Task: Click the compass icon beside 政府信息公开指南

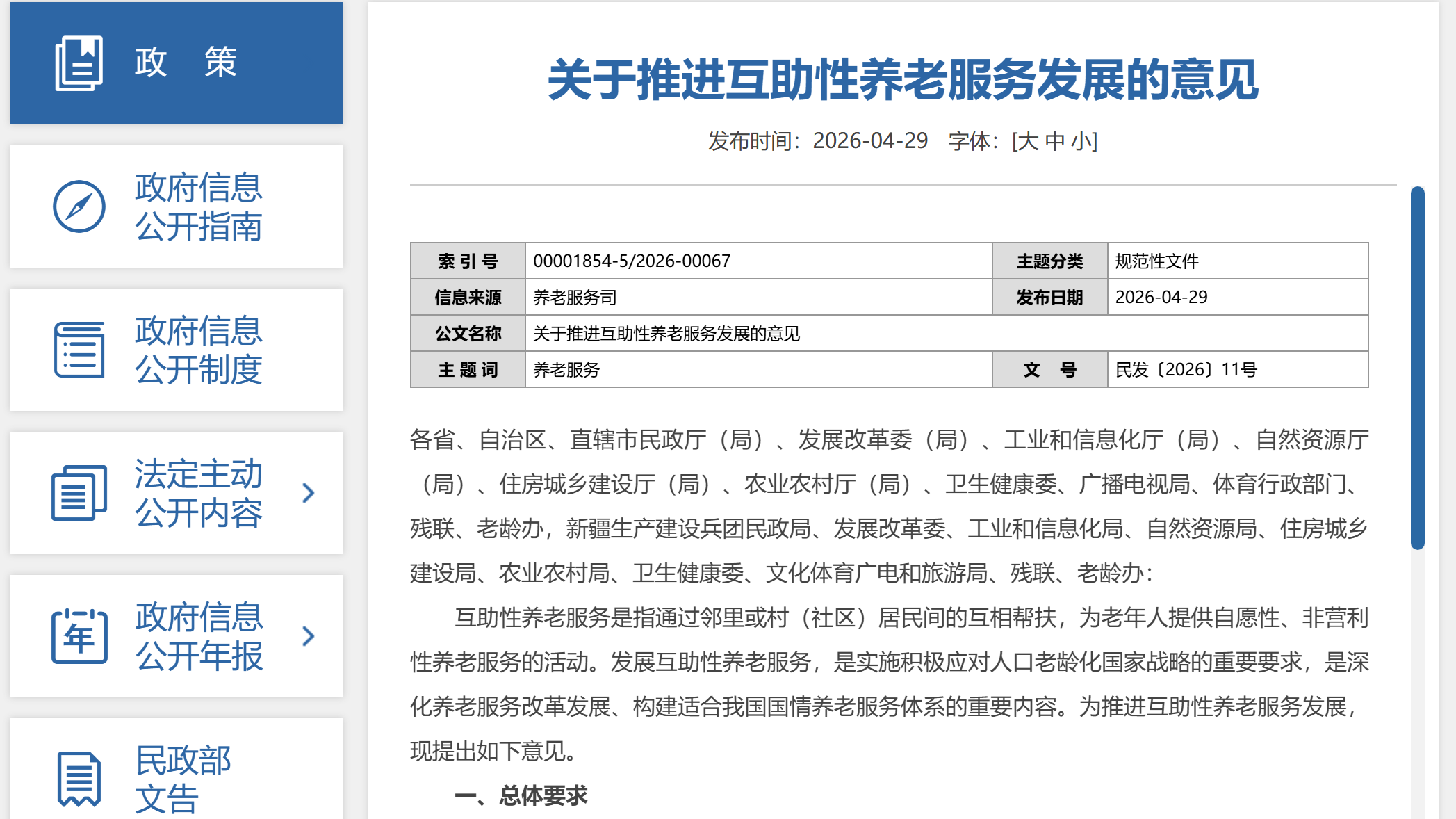Action: (79, 206)
